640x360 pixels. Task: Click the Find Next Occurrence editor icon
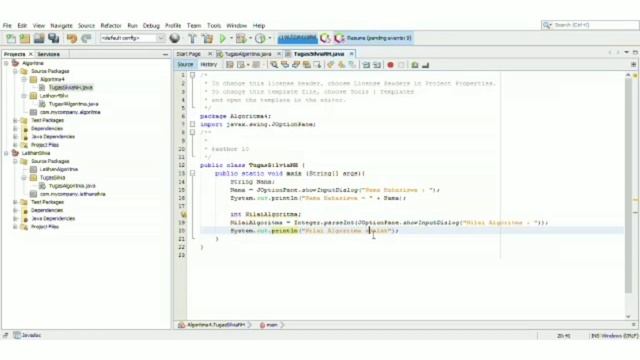(296, 65)
